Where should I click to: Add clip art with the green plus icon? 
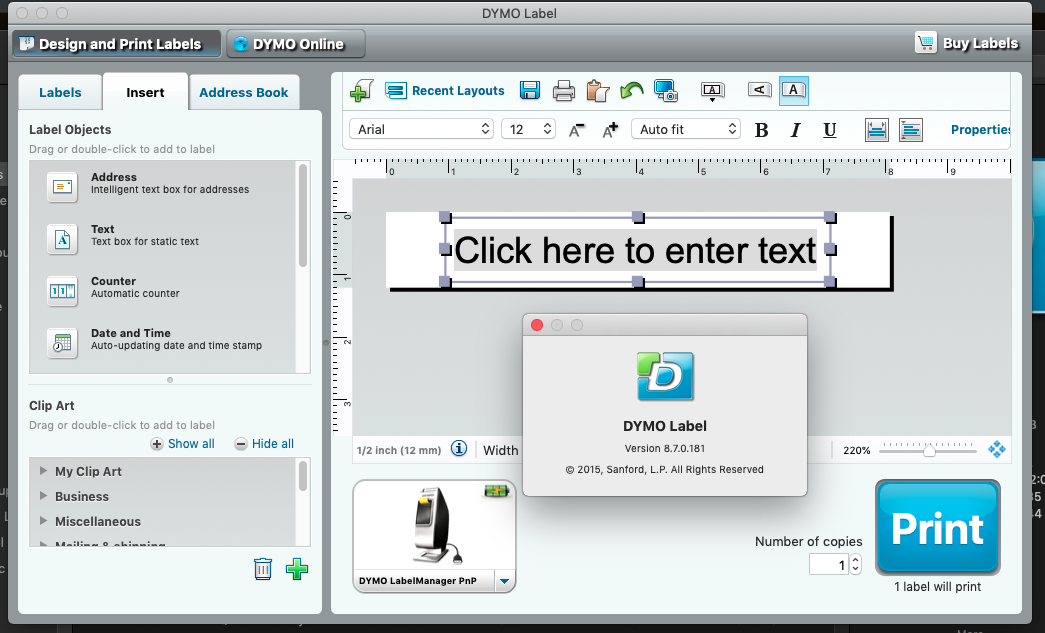click(297, 569)
